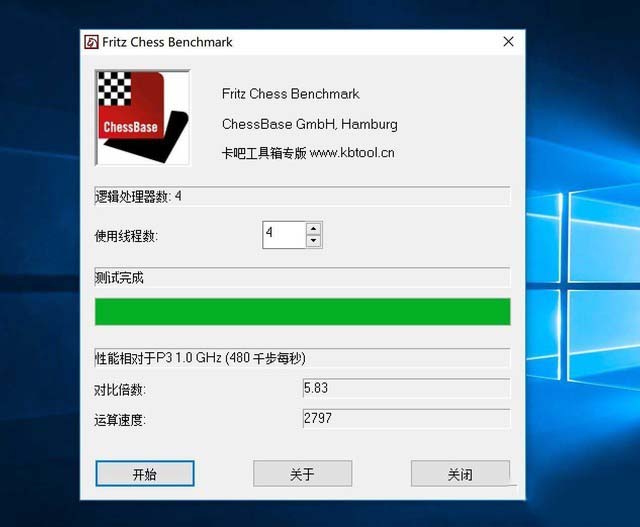Increase thread count with the up arrow

click(313, 229)
